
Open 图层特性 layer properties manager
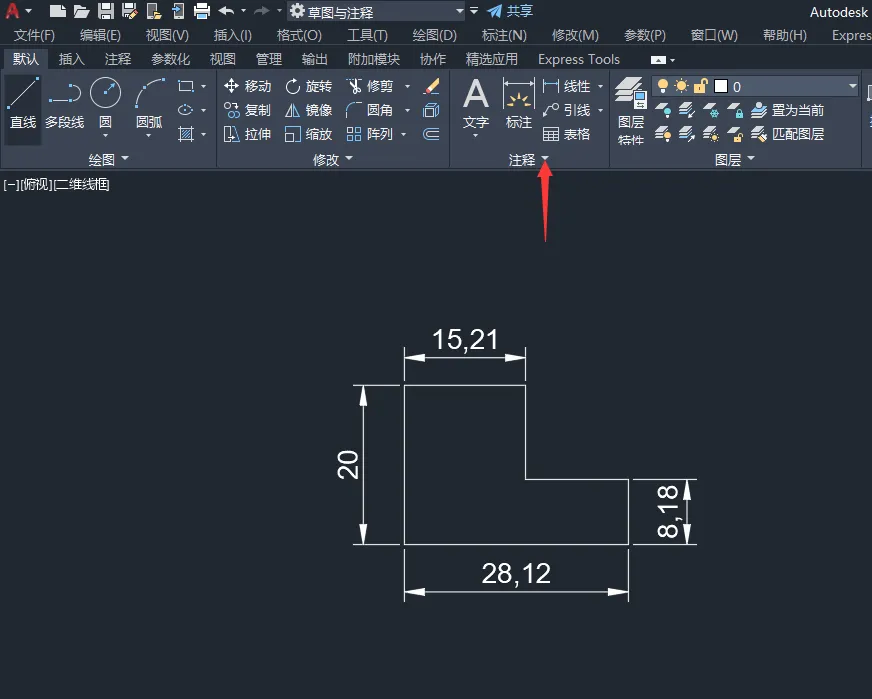631,111
